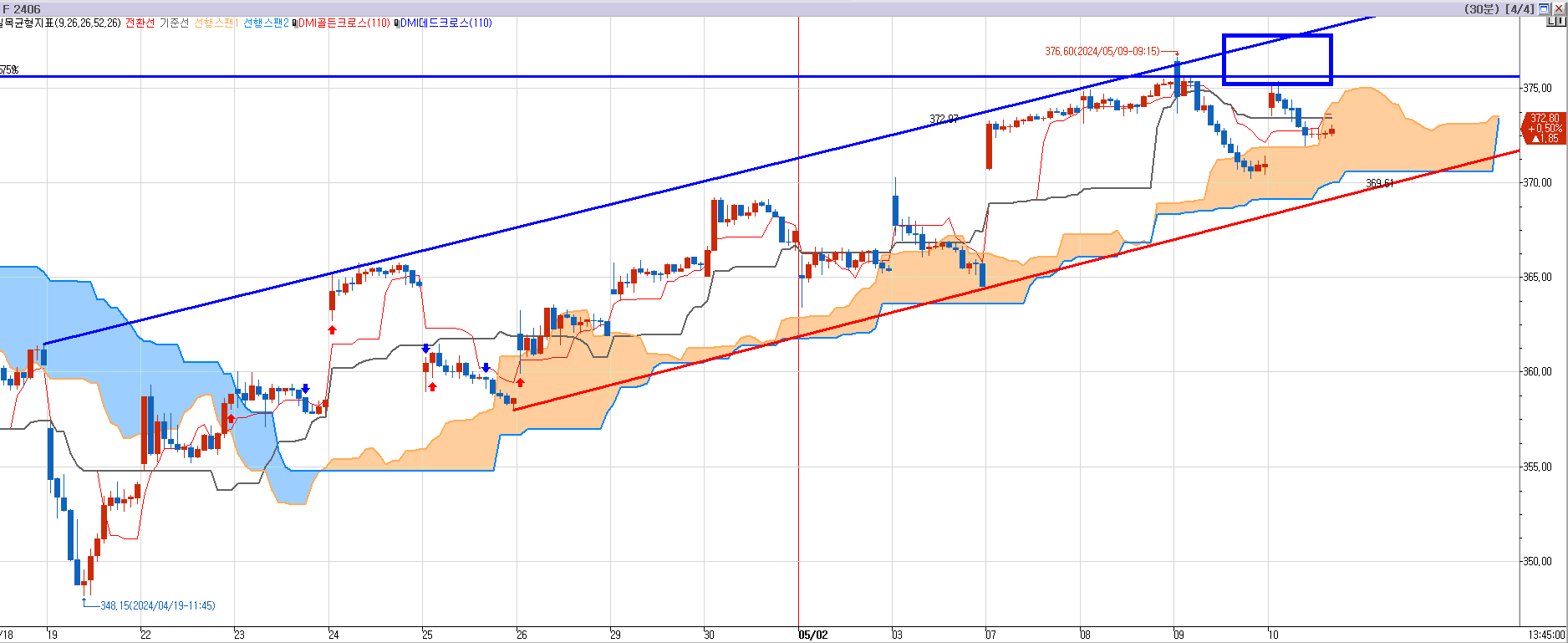Screen dimensions: 1568x643
Task: Click the marker icon before DMI데드크로스
Action: coord(397,23)
